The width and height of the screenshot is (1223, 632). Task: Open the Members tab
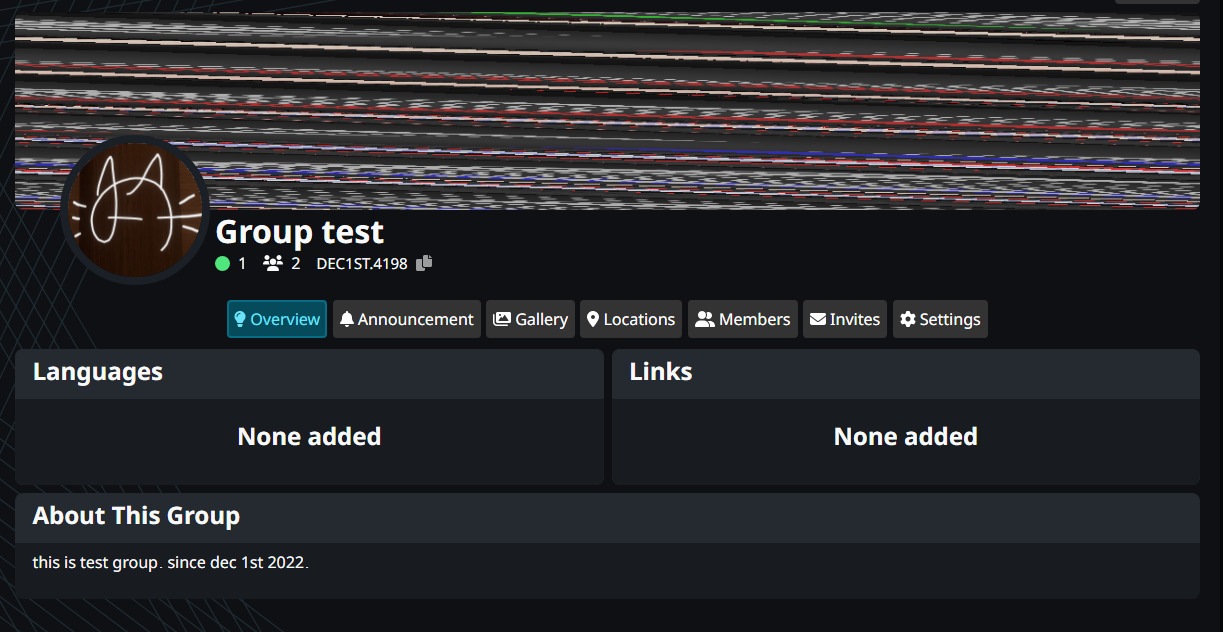point(743,320)
